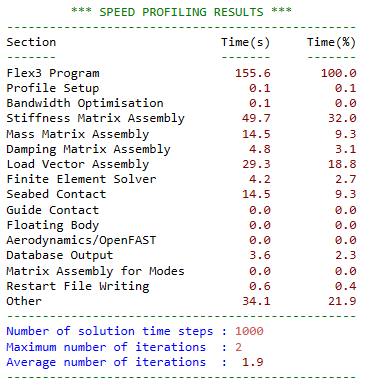Select the 21.9 percent value
Screen dimensions: 365x383
tap(342, 301)
